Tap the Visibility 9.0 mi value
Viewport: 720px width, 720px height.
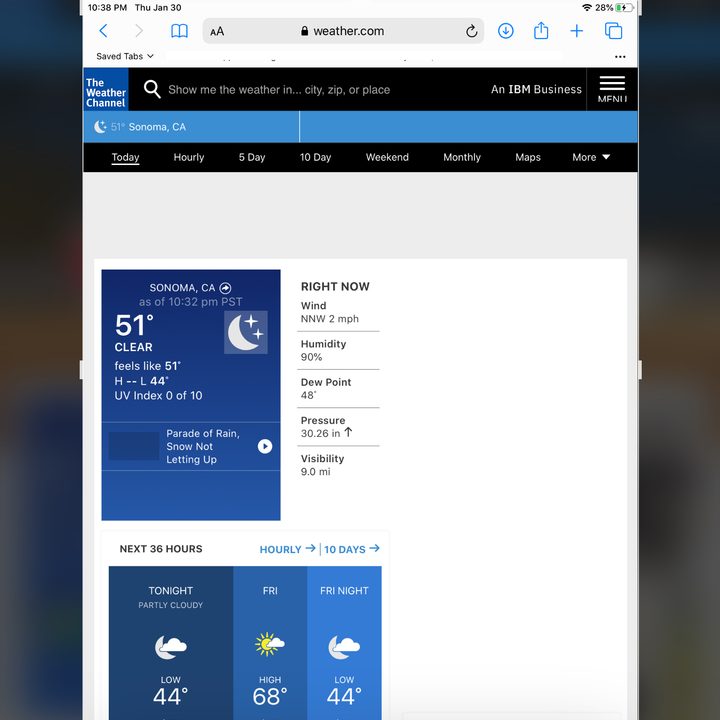[315, 472]
